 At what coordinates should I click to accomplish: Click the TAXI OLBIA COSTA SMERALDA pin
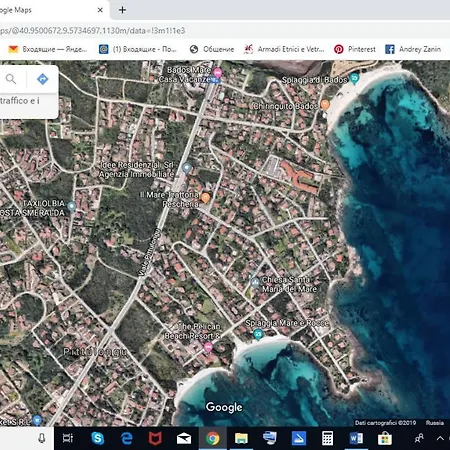pyautogui.click(x=71, y=206)
